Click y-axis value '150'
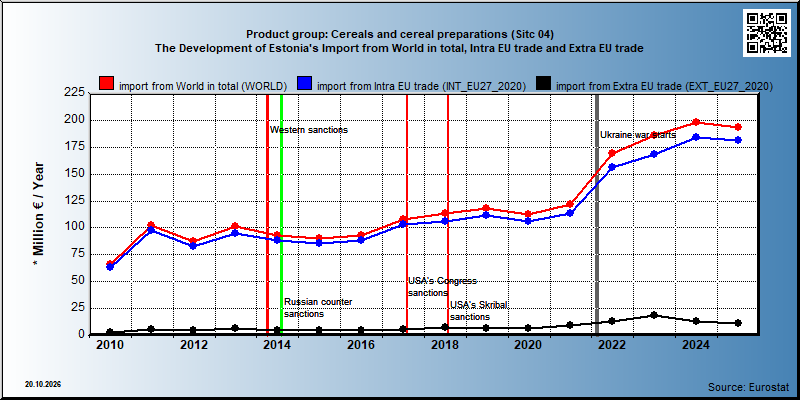Viewport: 800px width, 400px height. click(x=73, y=173)
